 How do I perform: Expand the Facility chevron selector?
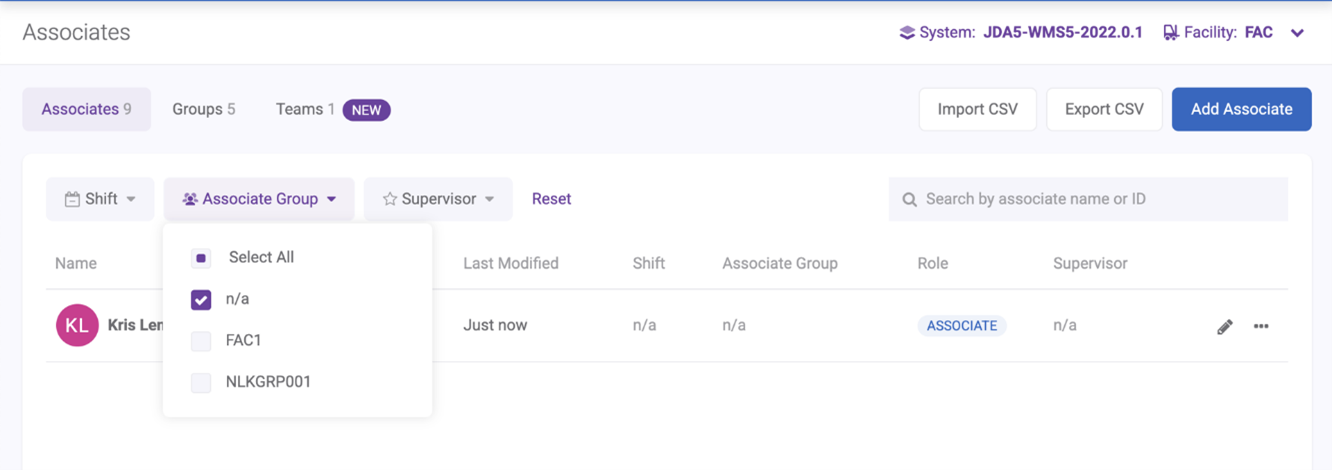click(1297, 33)
